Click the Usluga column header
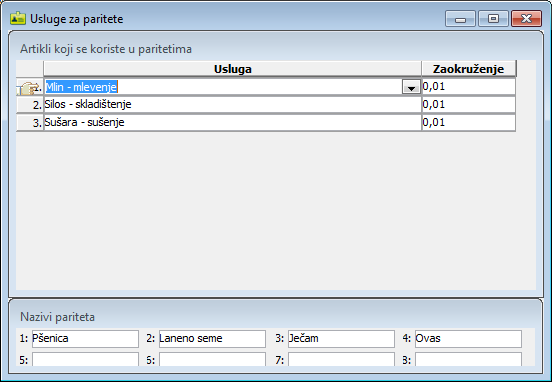 (232, 69)
